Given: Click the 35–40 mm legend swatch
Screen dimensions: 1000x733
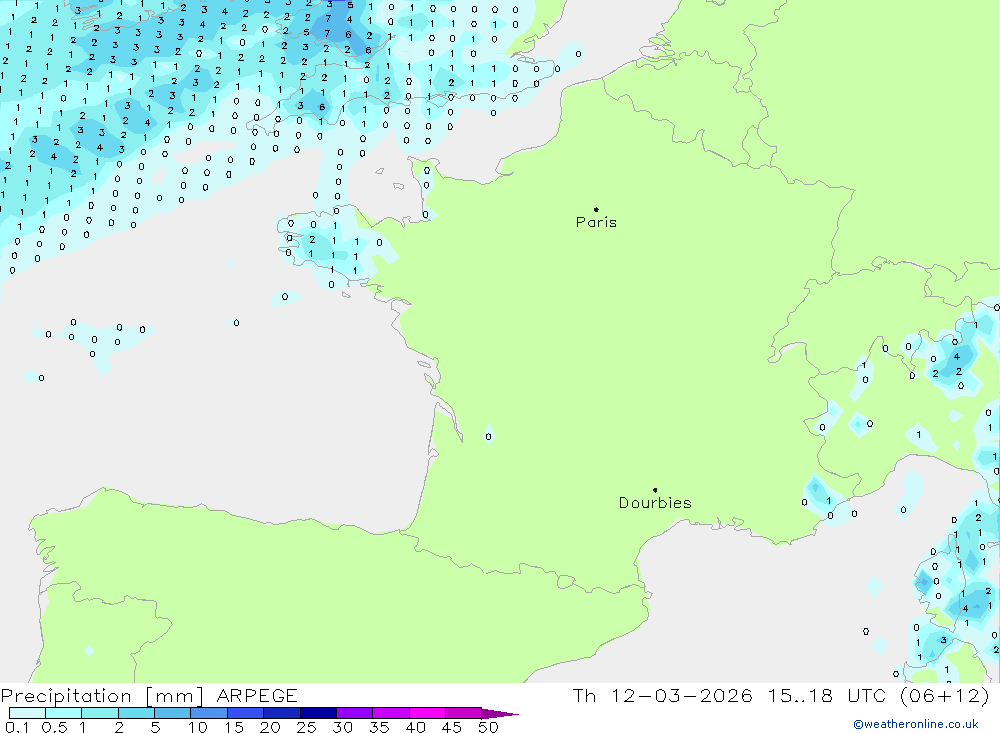Looking at the screenshot, I should tap(390, 713).
